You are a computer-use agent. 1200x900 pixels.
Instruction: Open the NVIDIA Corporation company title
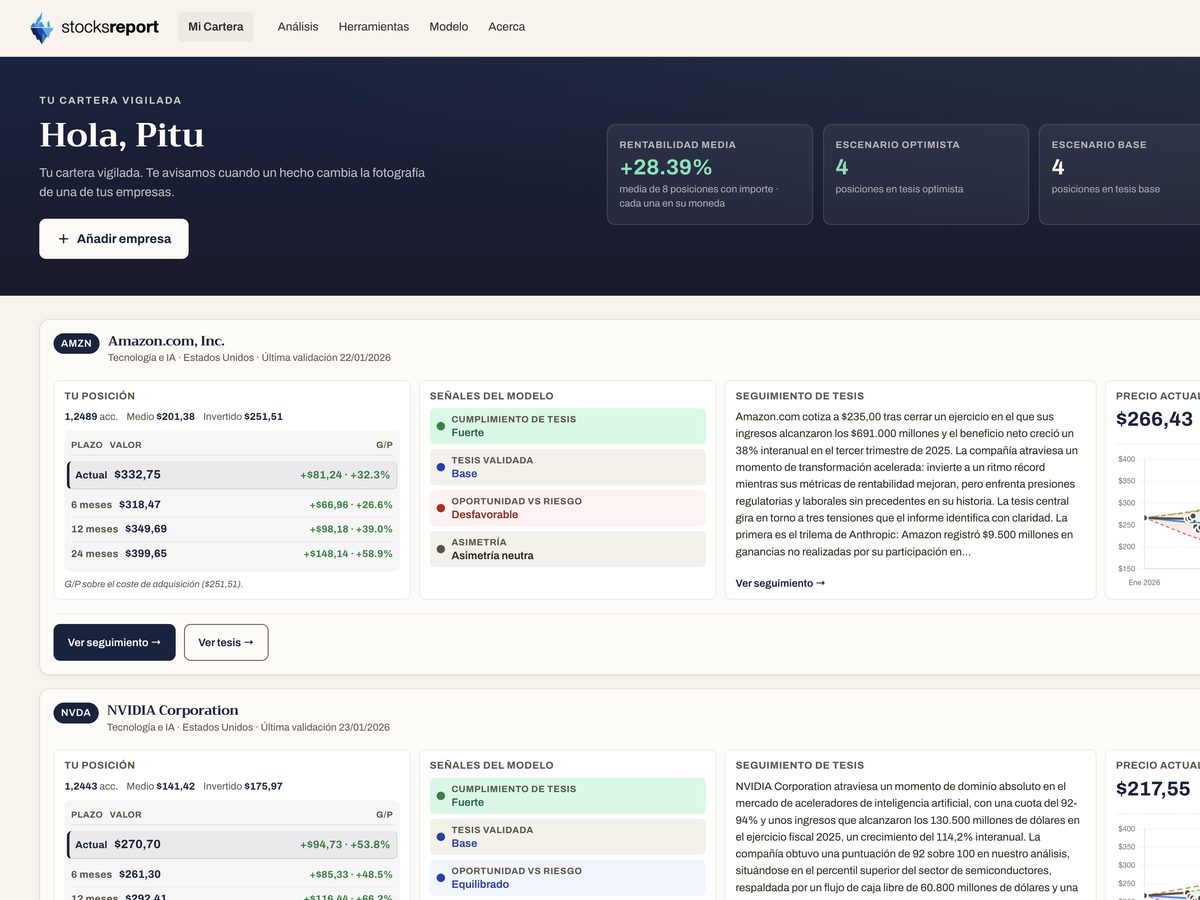click(173, 711)
